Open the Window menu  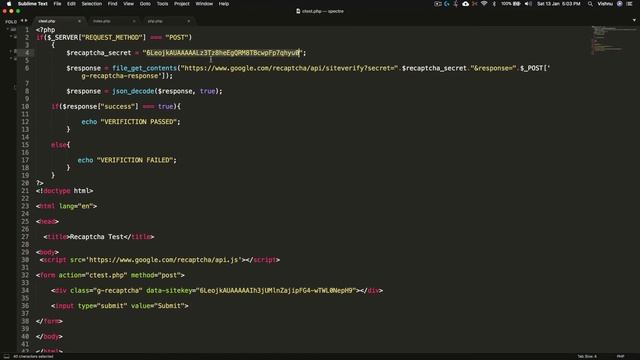tap(204, 4)
